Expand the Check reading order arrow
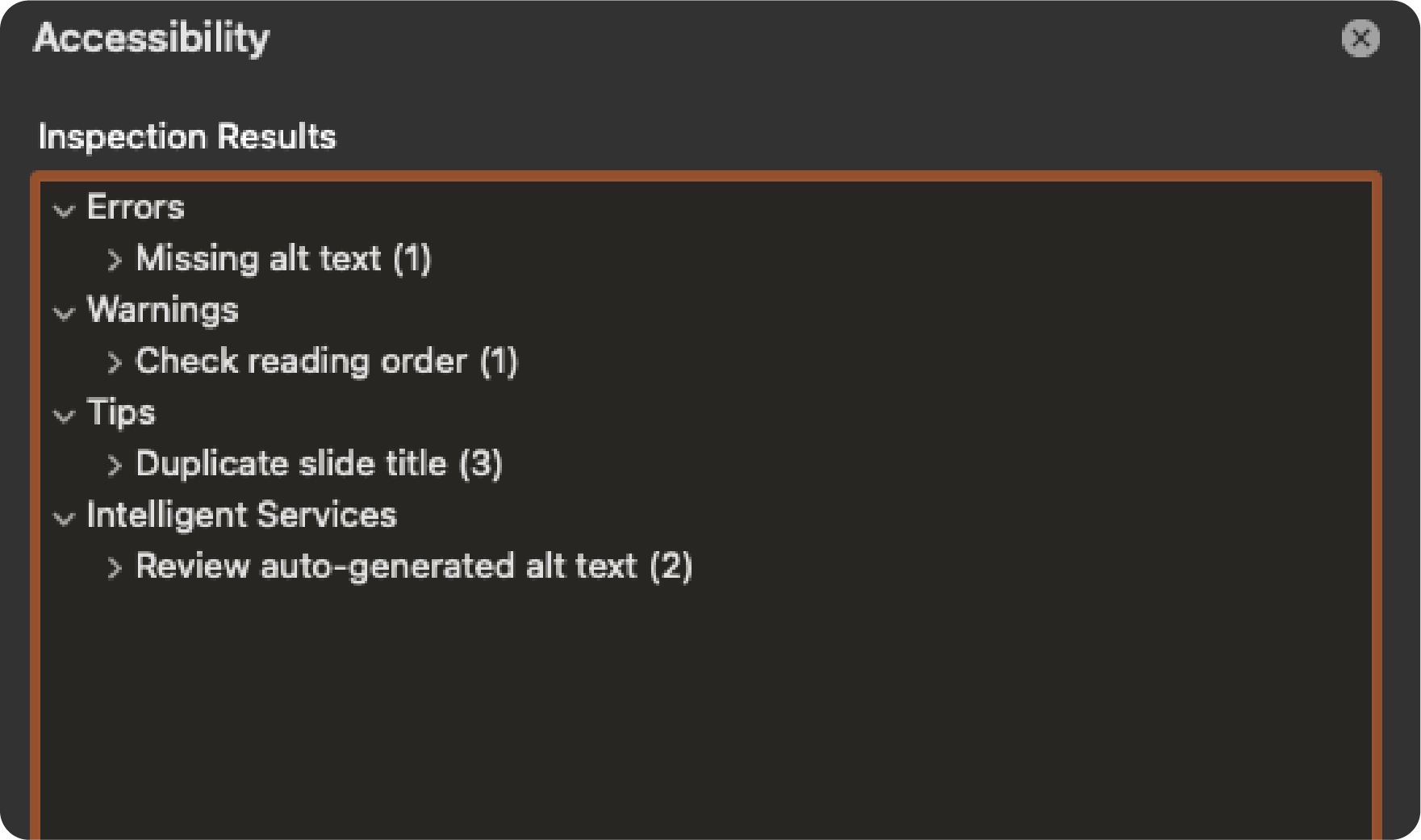1421x840 pixels. pyautogui.click(x=115, y=362)
